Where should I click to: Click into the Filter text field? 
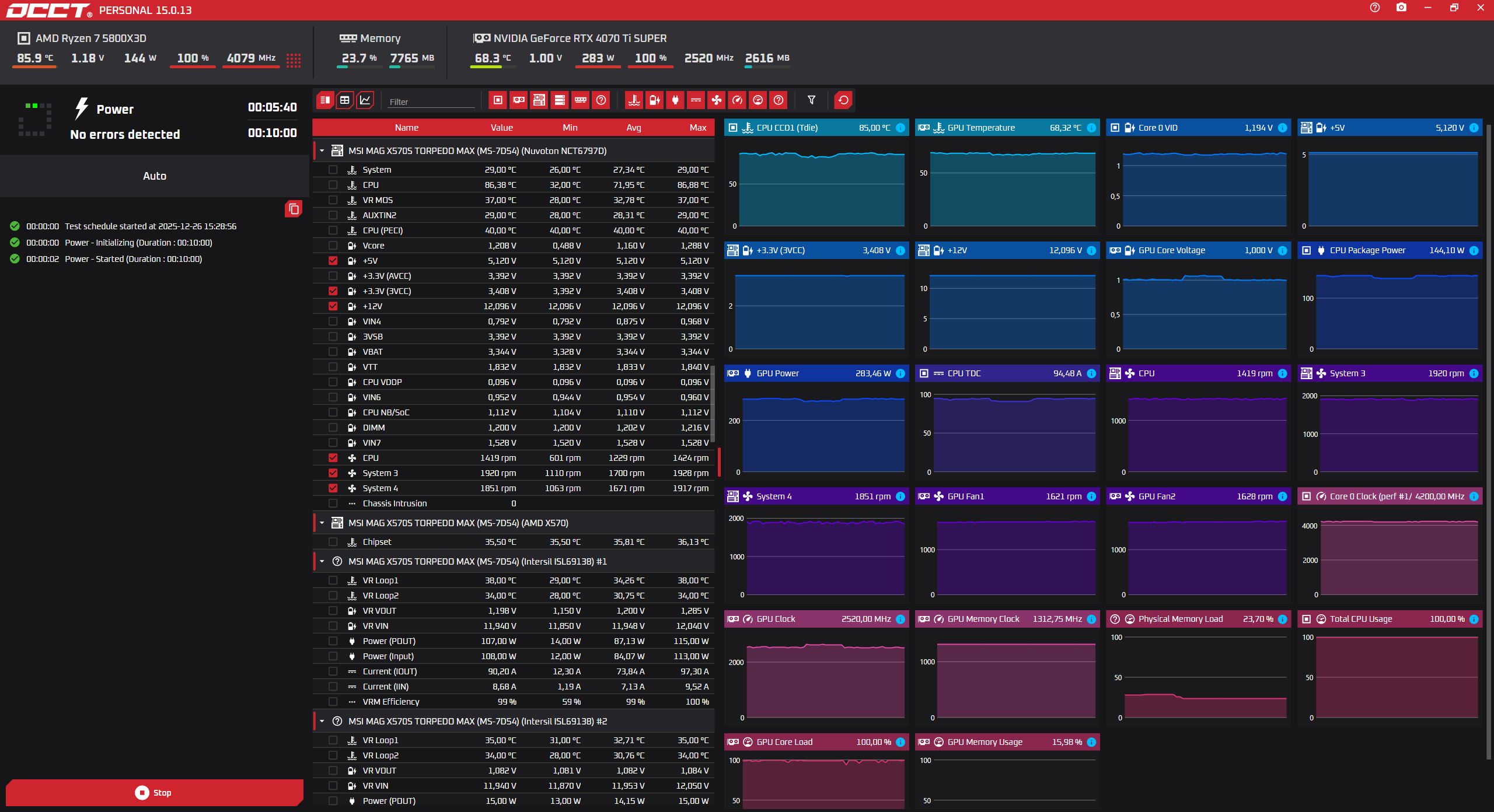coord(432,101)
